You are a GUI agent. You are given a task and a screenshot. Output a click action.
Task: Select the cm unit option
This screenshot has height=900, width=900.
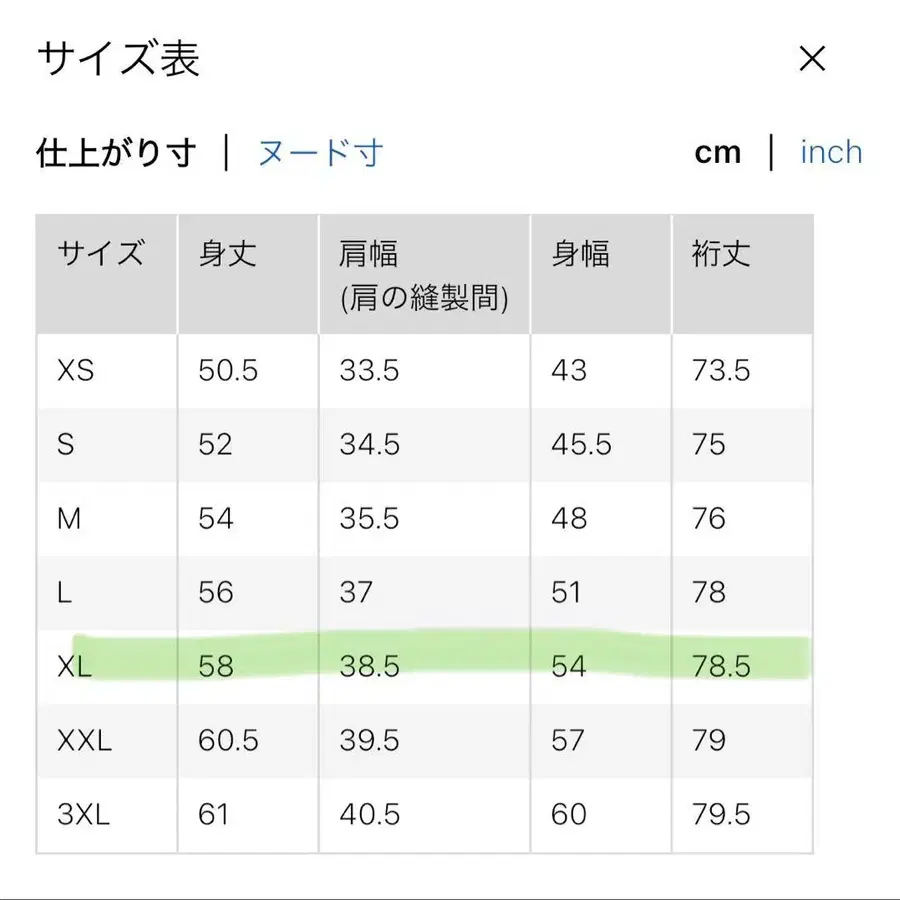(x=718, y=150)
